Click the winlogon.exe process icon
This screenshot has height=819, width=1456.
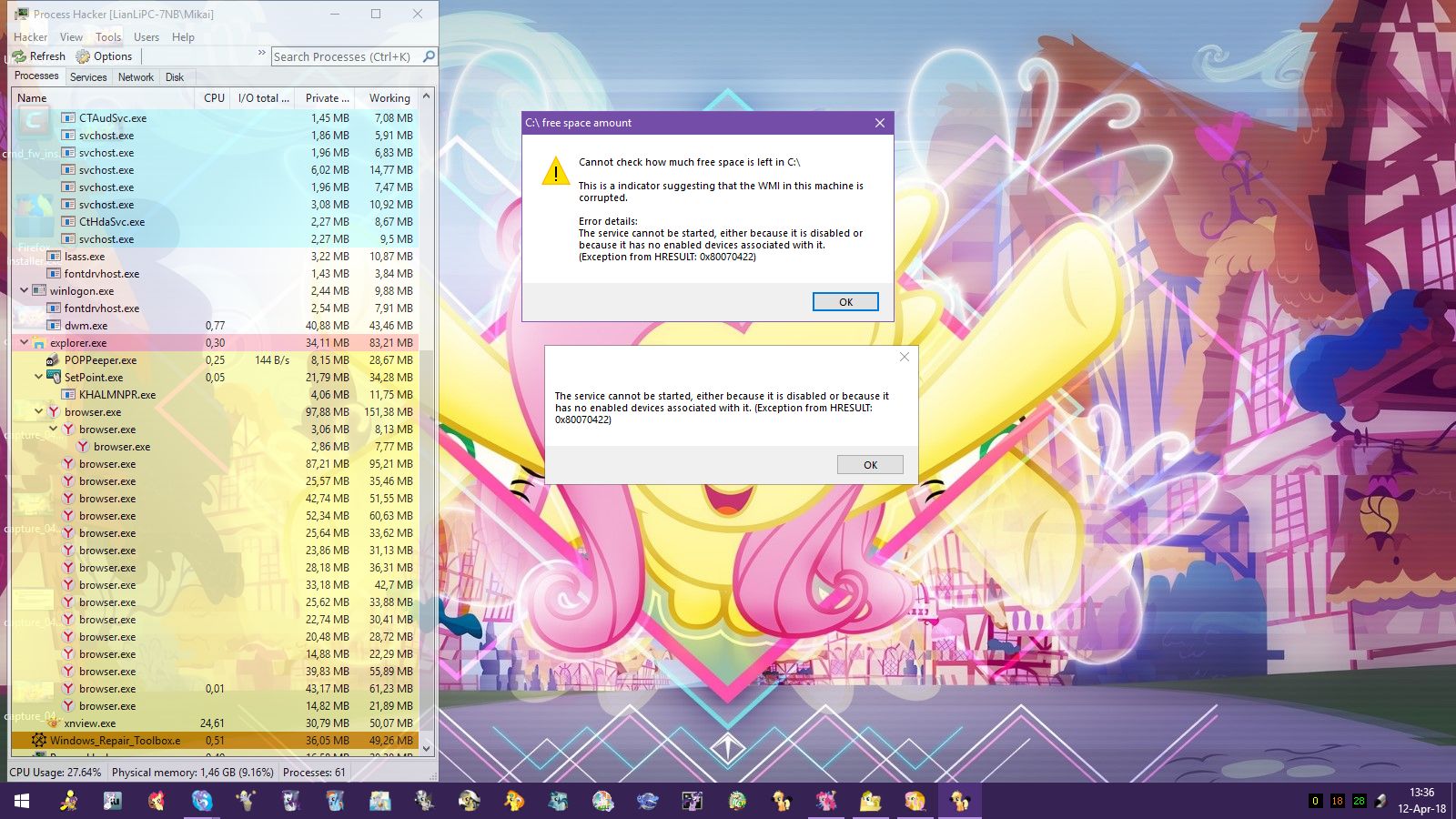coord(39,290)
